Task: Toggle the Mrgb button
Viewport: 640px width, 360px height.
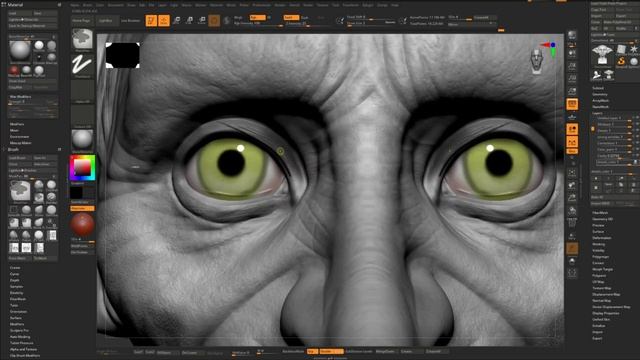Action: (x=239, y=18)
